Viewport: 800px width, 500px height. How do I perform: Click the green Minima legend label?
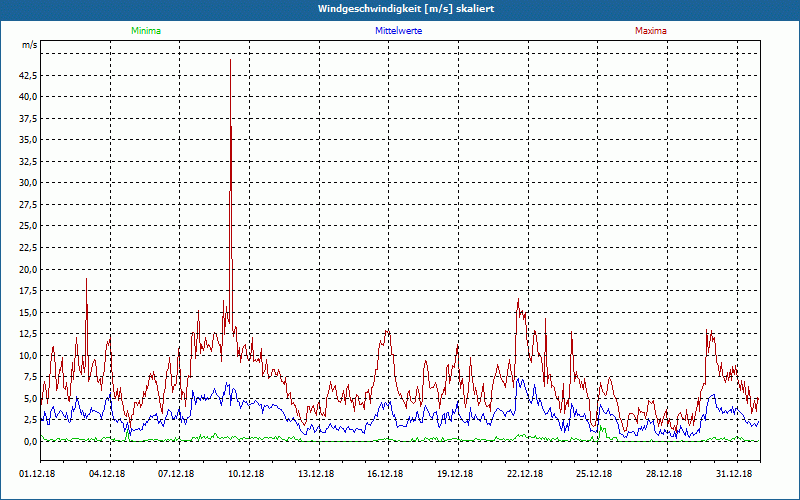coord(146,31)
